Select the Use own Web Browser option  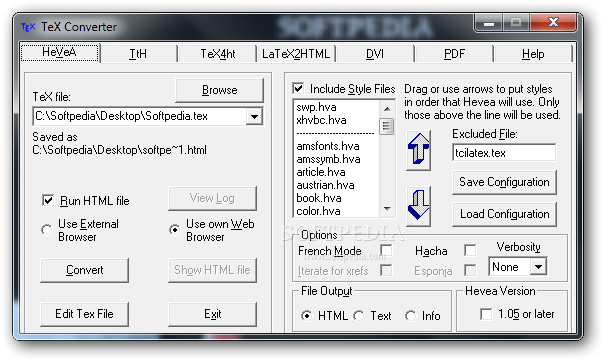pyautogui.click(x=174, y=230)
